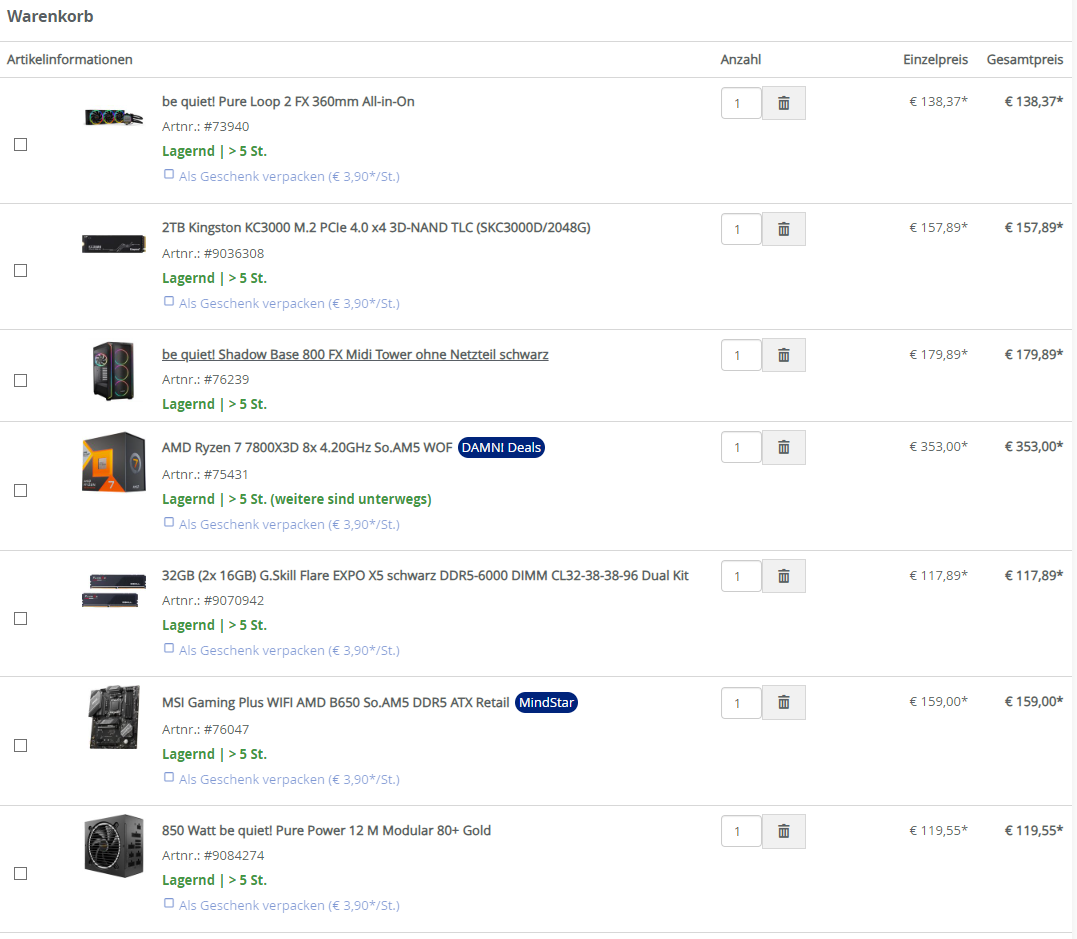Click article number #76047
Image resolution: width=1077 pixels, height=939 pixels.
pyautogui.click(x=227, y=729)
